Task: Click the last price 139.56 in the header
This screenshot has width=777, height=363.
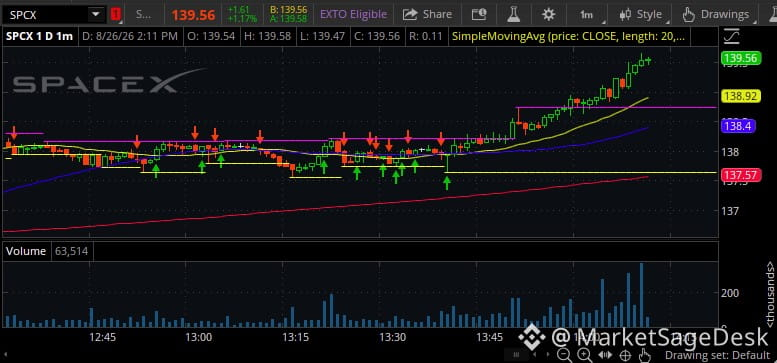Action: tap(193, 15)
